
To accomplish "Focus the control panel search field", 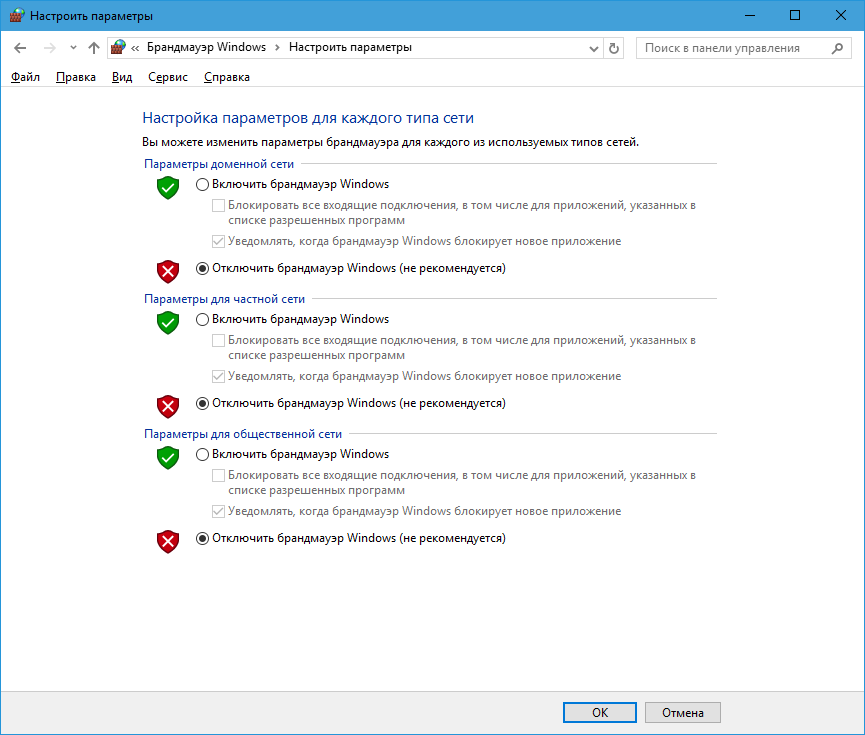I will [x=743, y=48].
